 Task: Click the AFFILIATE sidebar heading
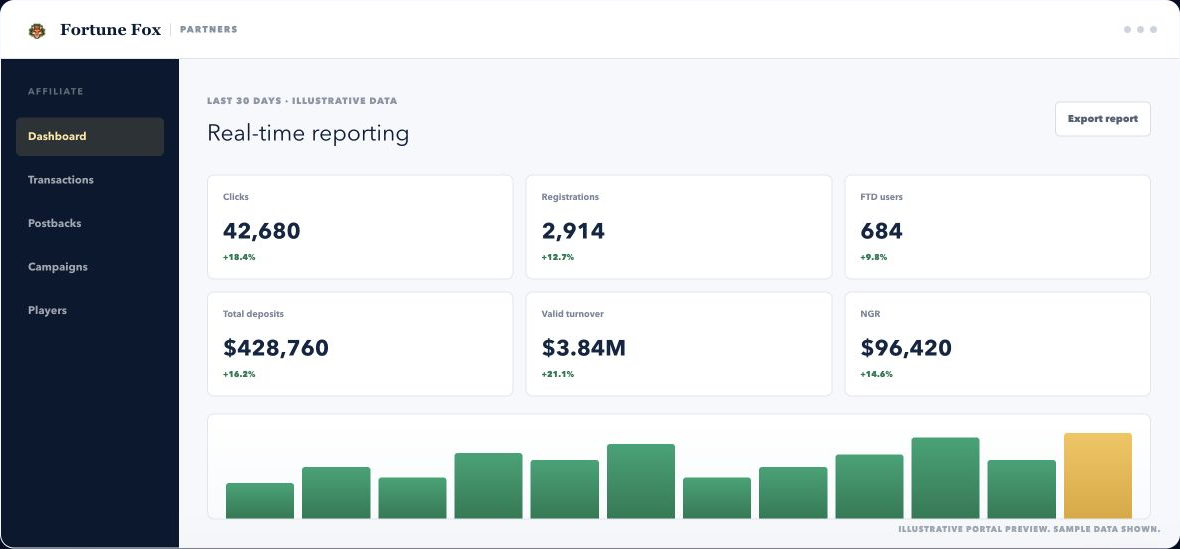pos(56,92)
